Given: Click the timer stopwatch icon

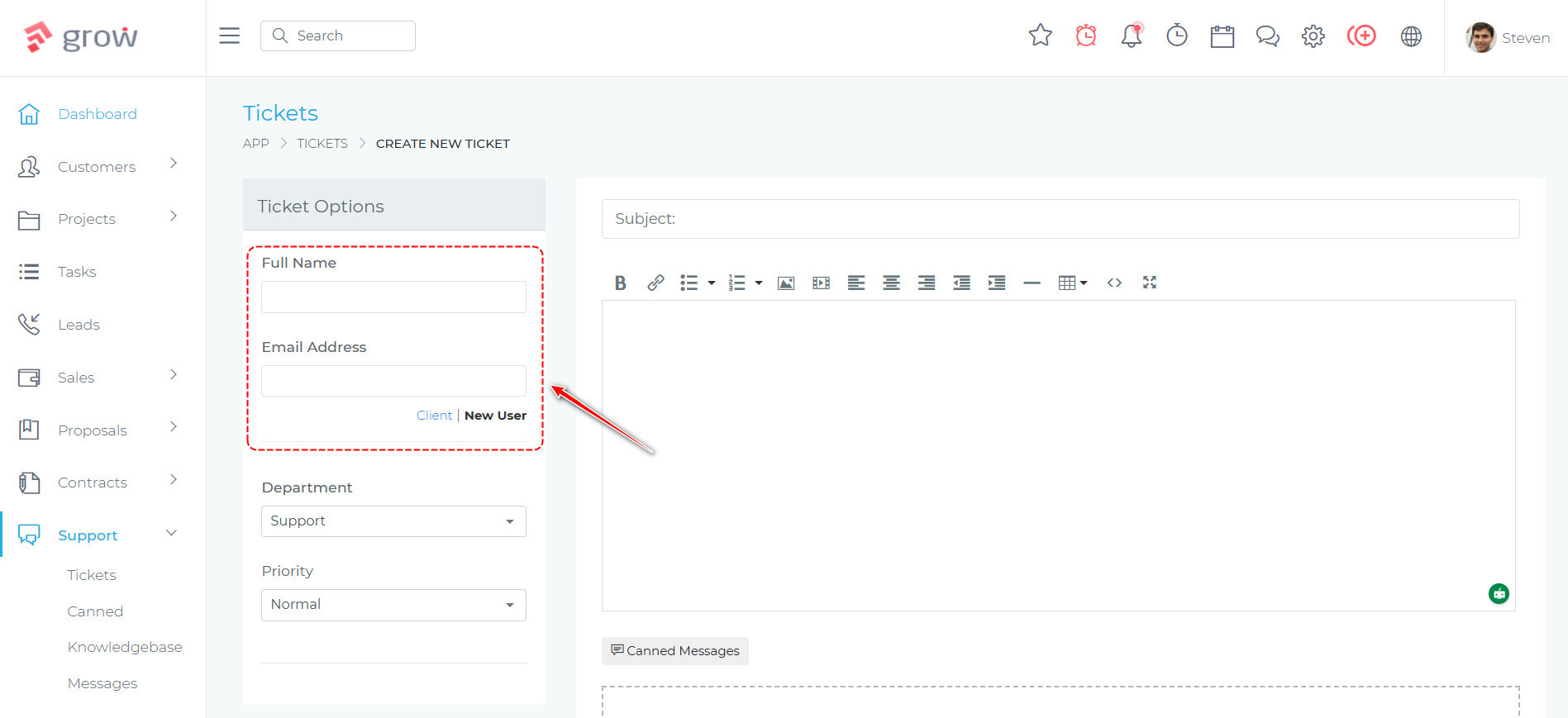Looking at the screenshot, I should coord(1176,36).
